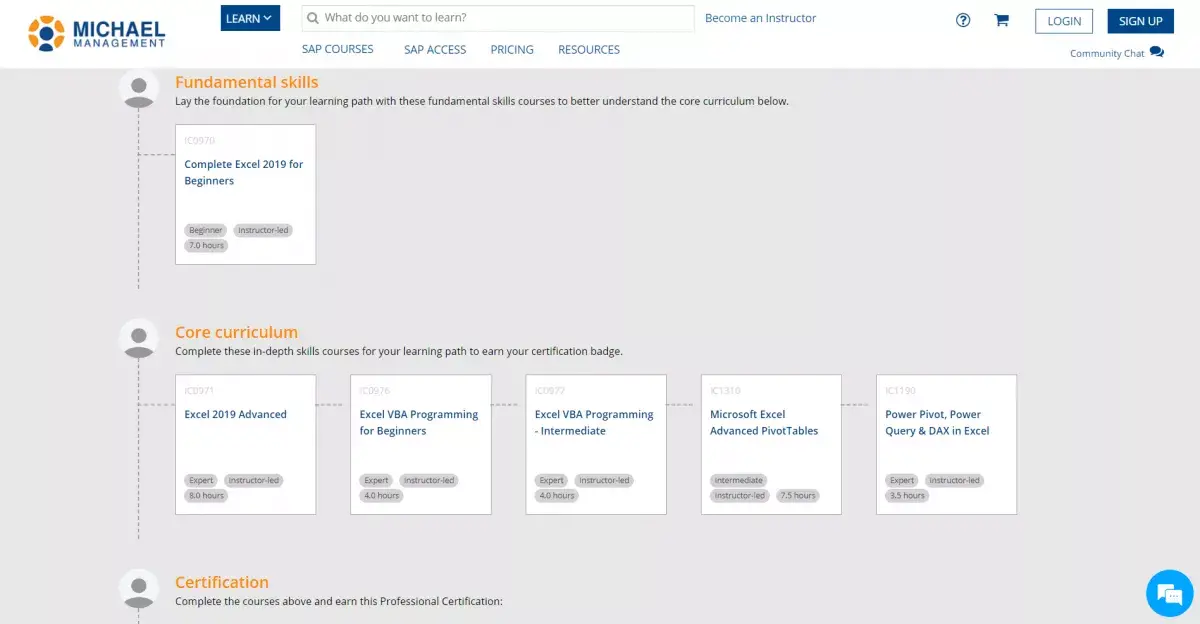Click the IC1310 course code
Viewport: 1200px width, 624px height.
[x=725, y=391]
